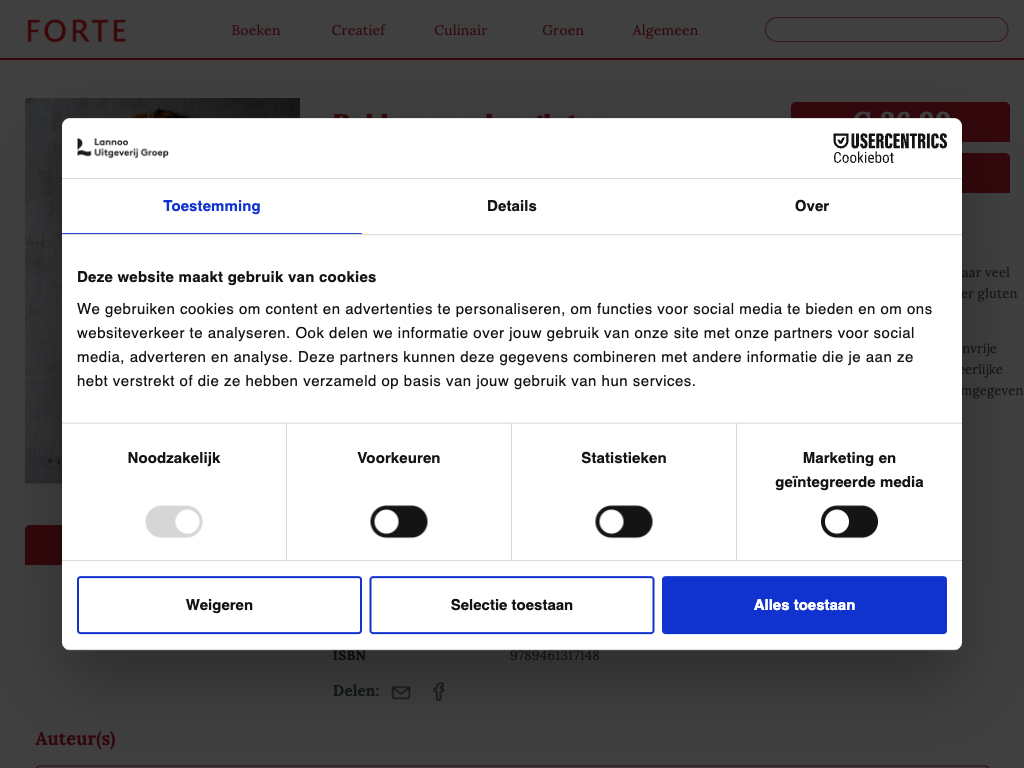
Task: Select the Toestemming tab
Action: (212, 206)
